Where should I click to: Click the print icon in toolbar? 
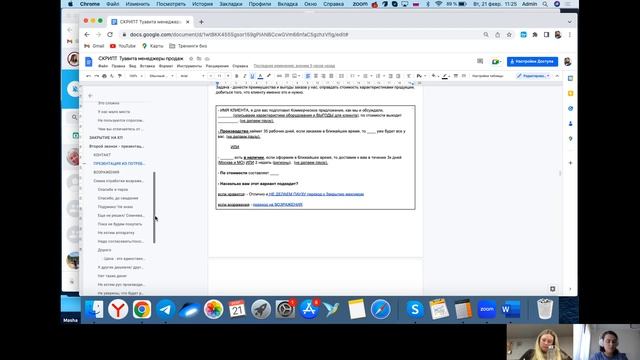tap(104, 76)
